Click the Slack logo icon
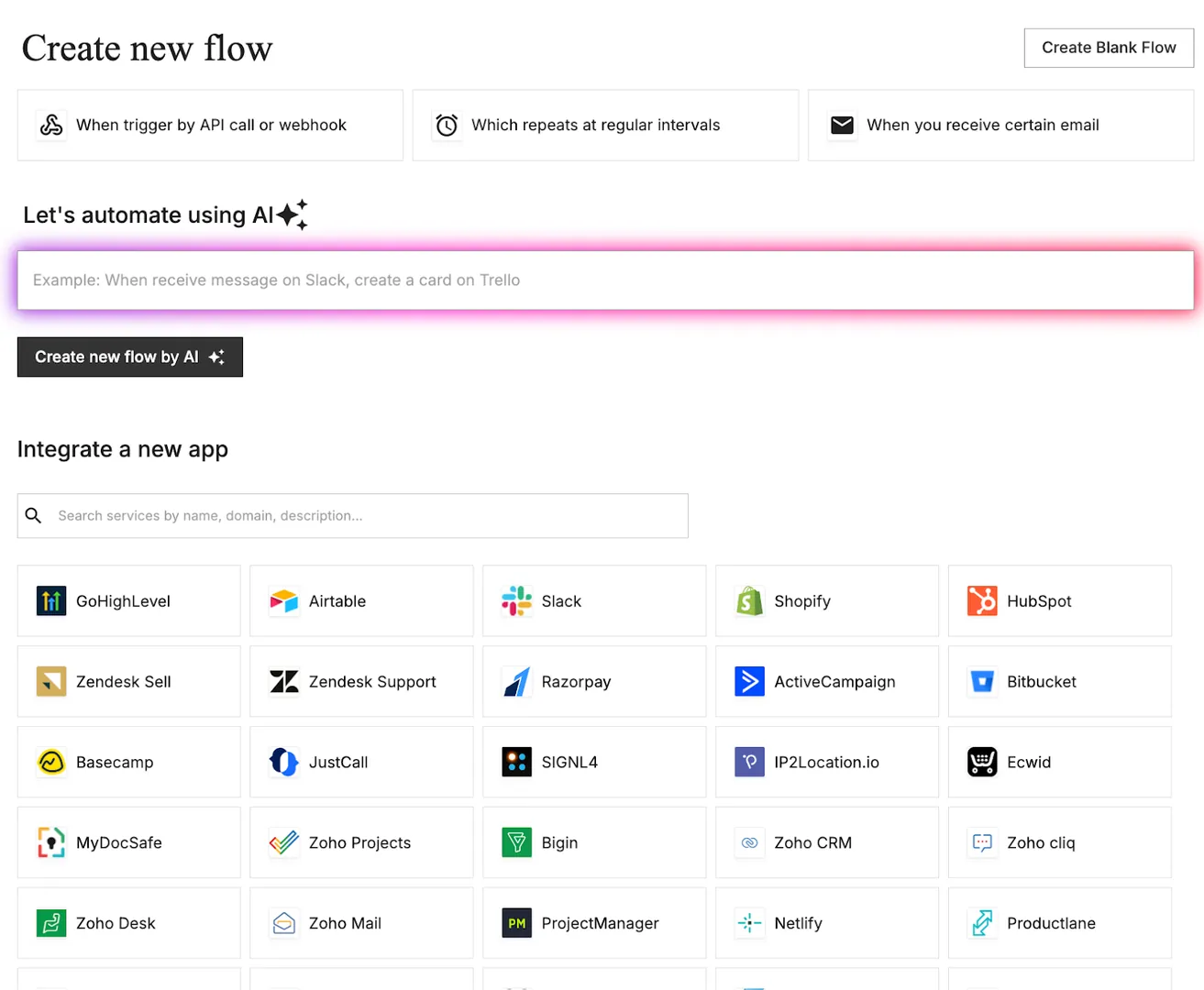 point(517,601)
